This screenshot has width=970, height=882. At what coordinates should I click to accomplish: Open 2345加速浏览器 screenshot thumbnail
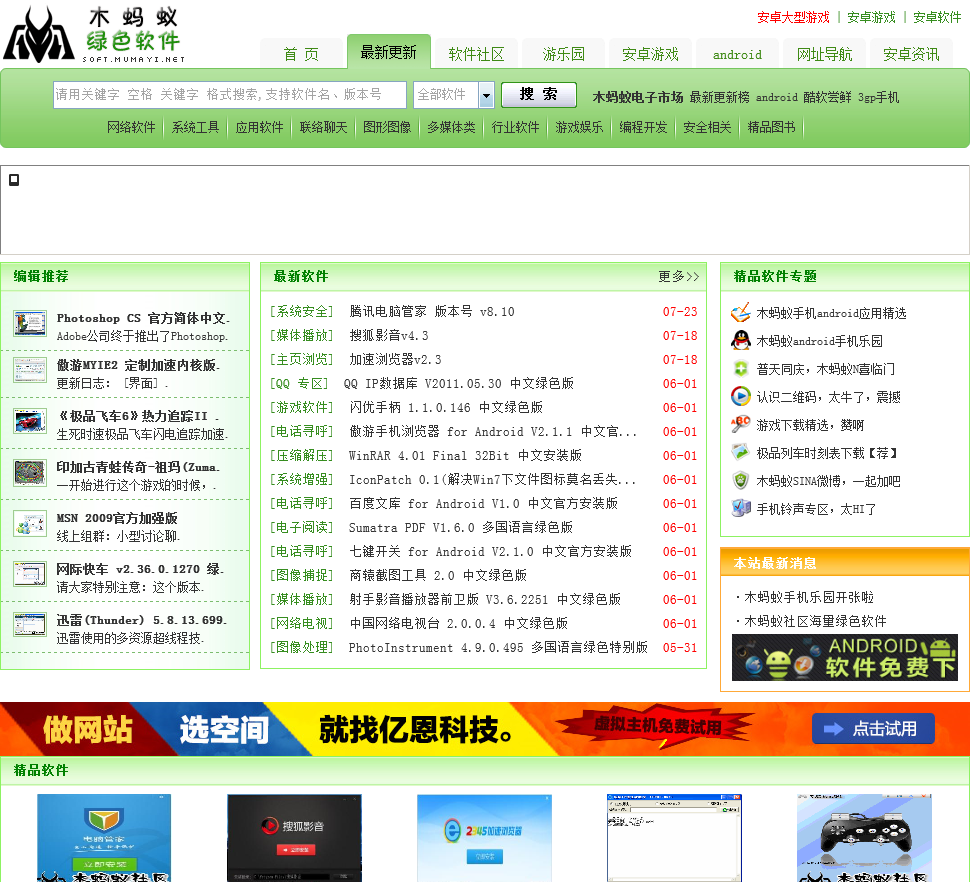pos(484,838)
